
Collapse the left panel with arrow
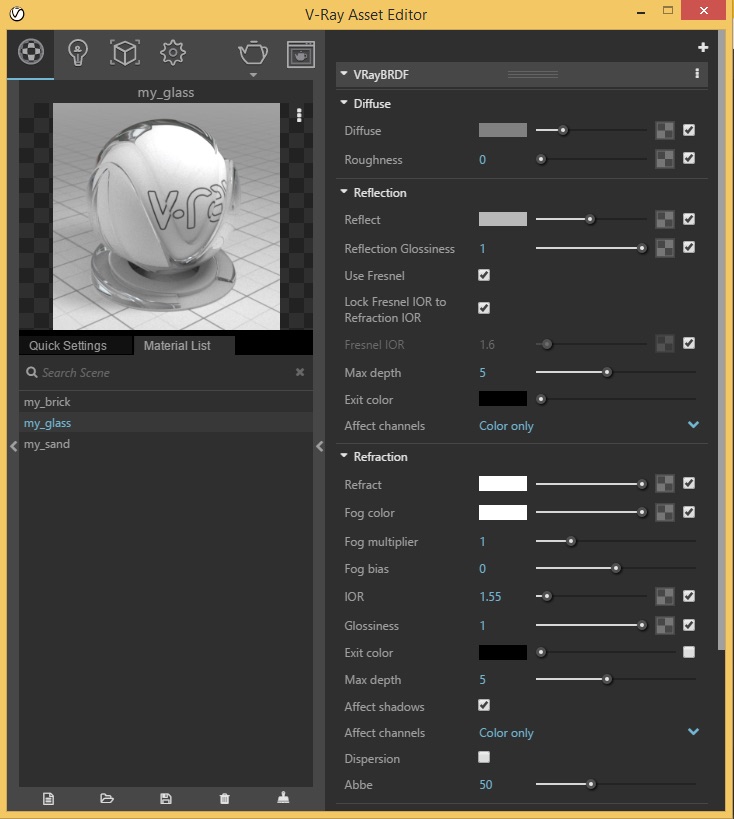coord(14,446)
